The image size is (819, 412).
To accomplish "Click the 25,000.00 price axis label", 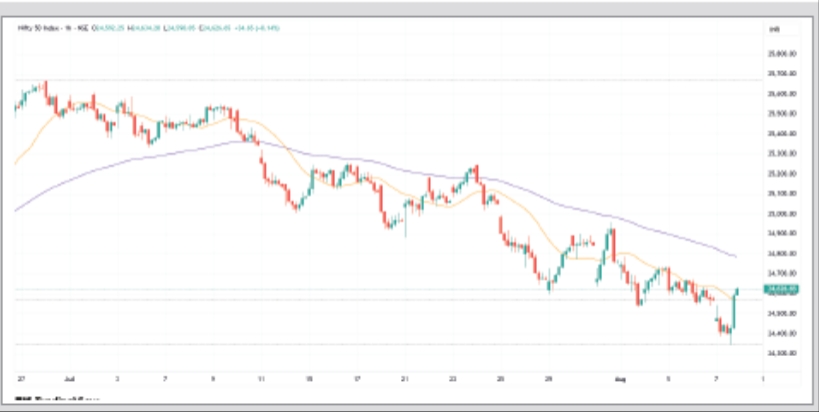I will [779, 213].
